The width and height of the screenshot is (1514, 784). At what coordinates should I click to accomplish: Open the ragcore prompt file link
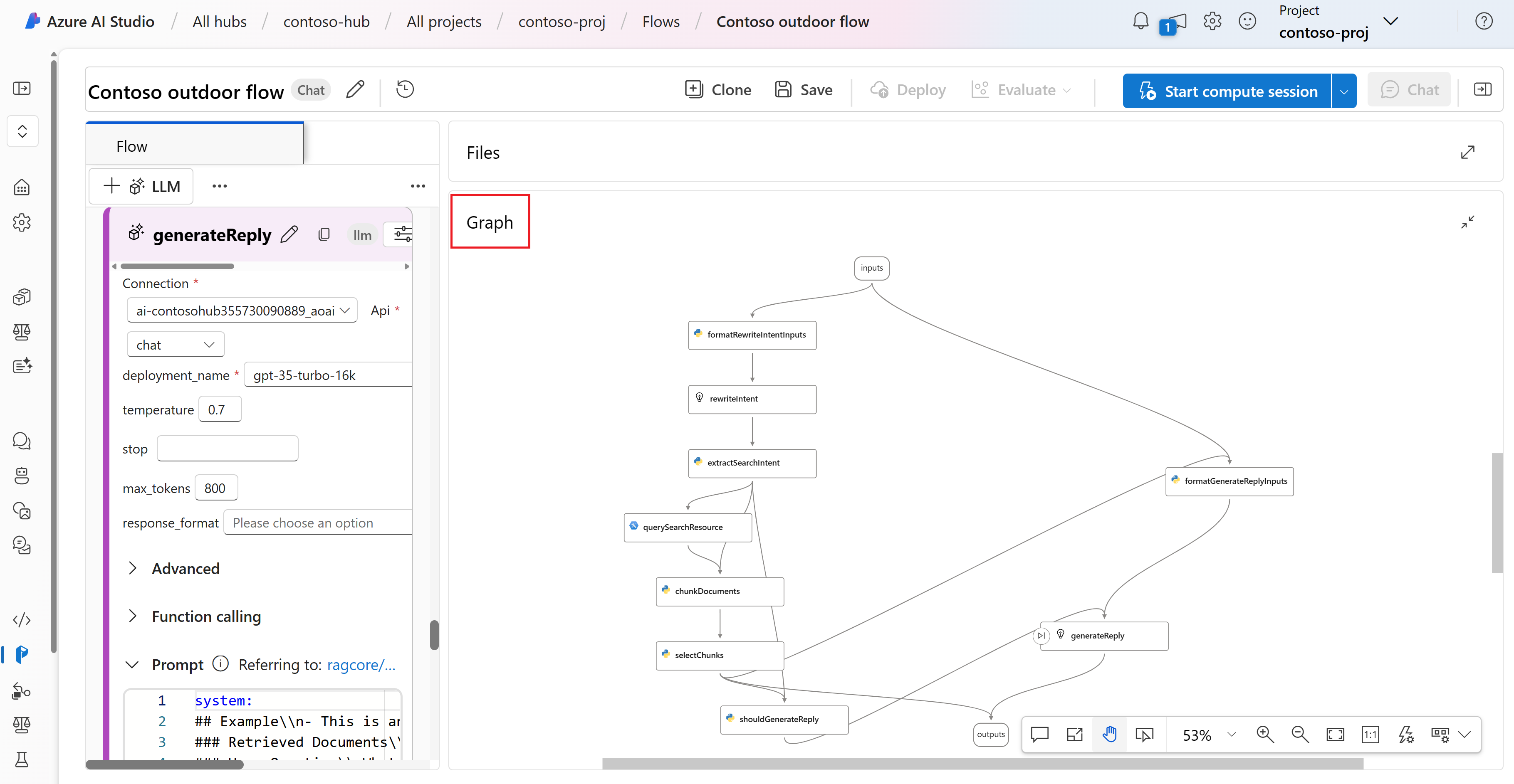361,664
